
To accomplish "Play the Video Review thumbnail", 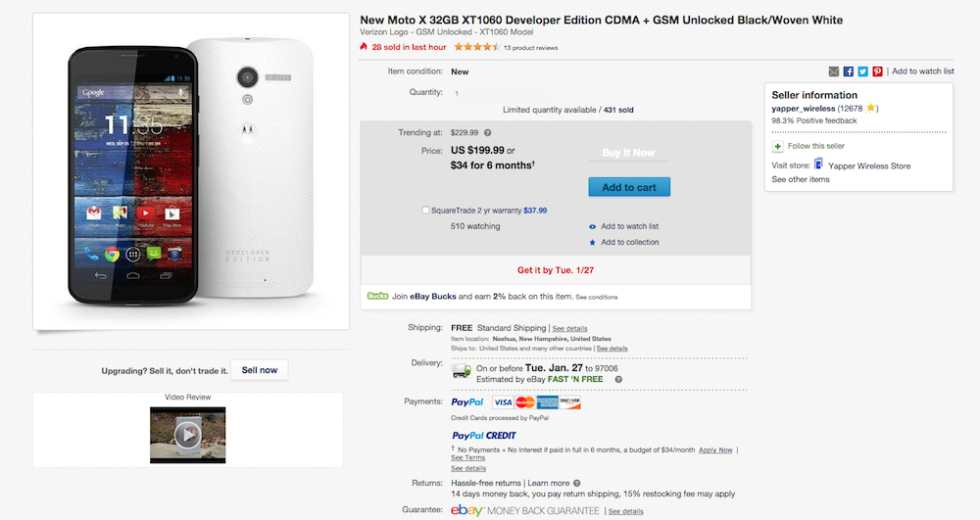I will tap(187, 435).
